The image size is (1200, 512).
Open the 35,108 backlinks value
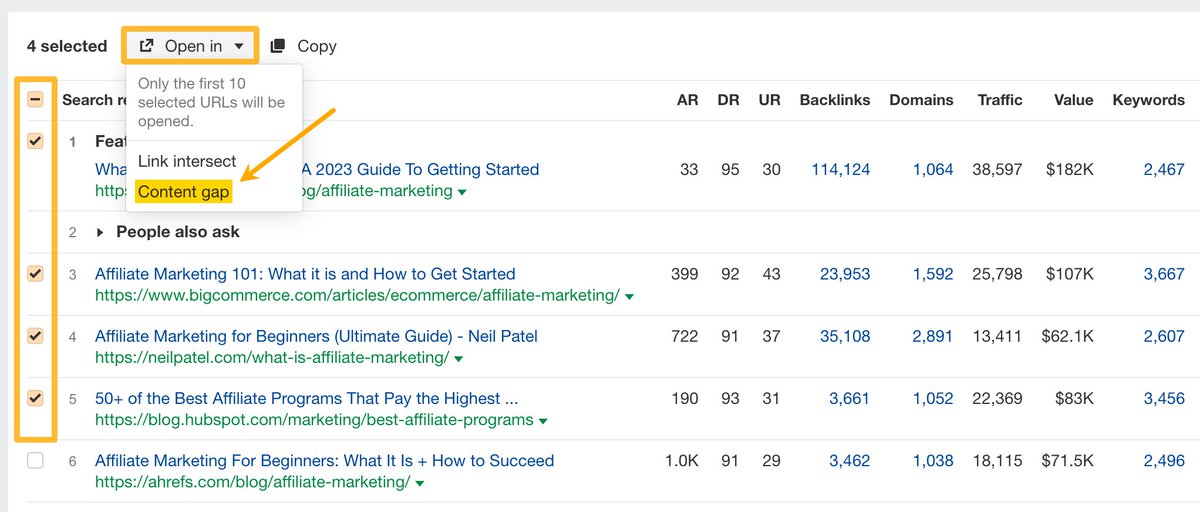[x=845, y=336]
